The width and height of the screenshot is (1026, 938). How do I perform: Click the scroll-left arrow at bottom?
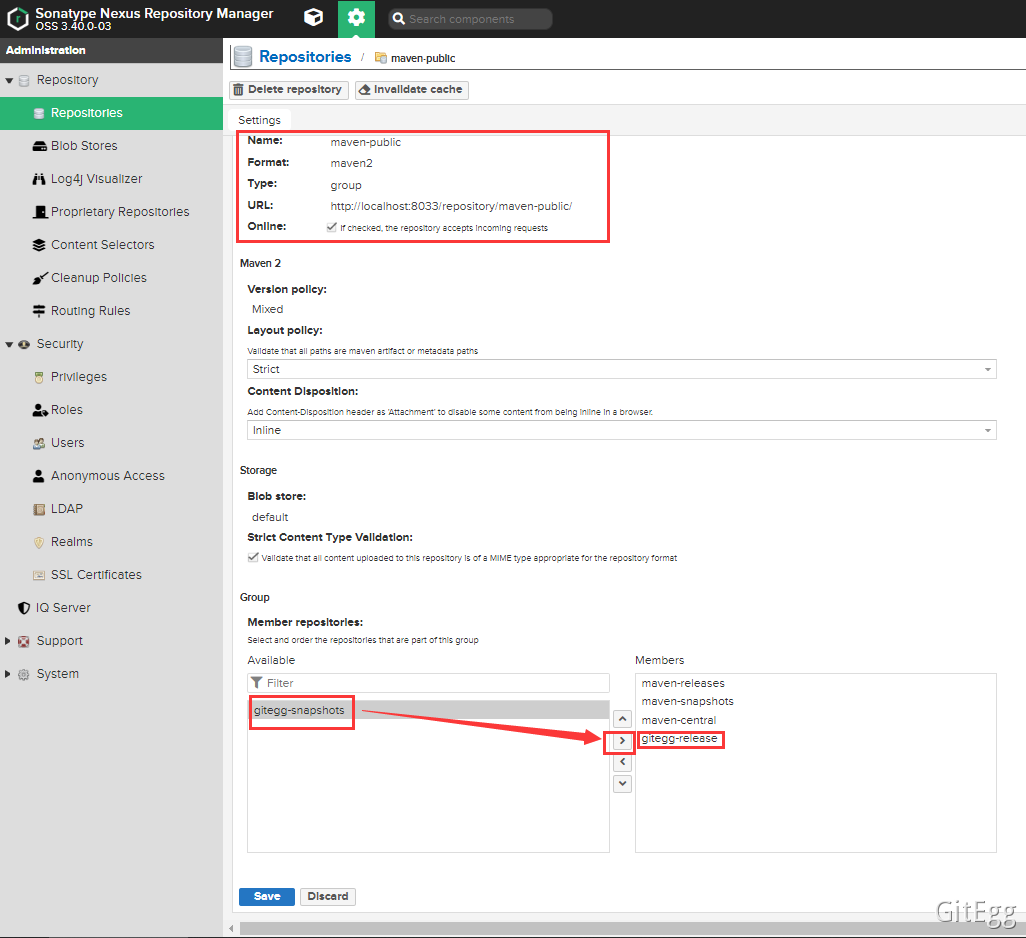pos(231,929)
